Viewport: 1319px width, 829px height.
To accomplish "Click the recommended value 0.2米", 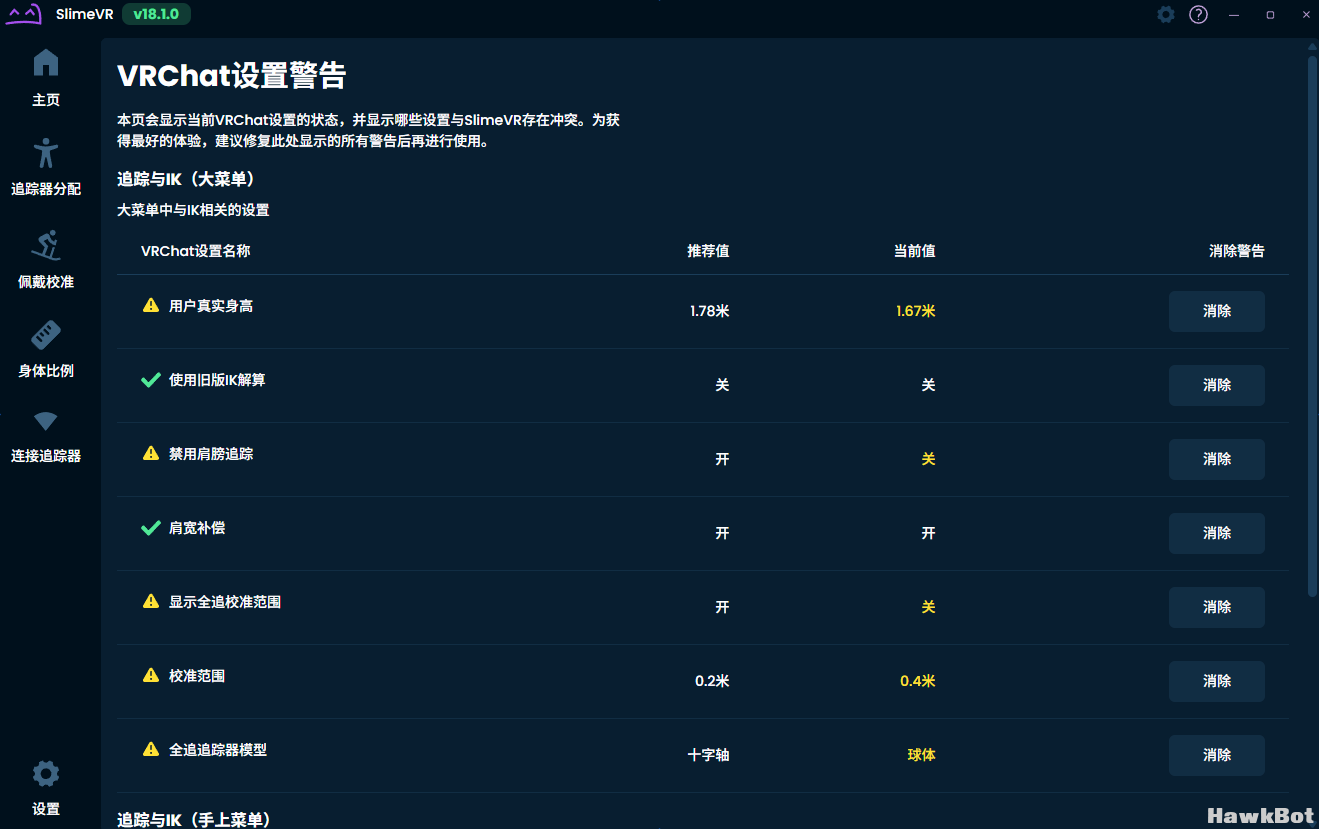I will pyautogui.click(x=712, y=681).
